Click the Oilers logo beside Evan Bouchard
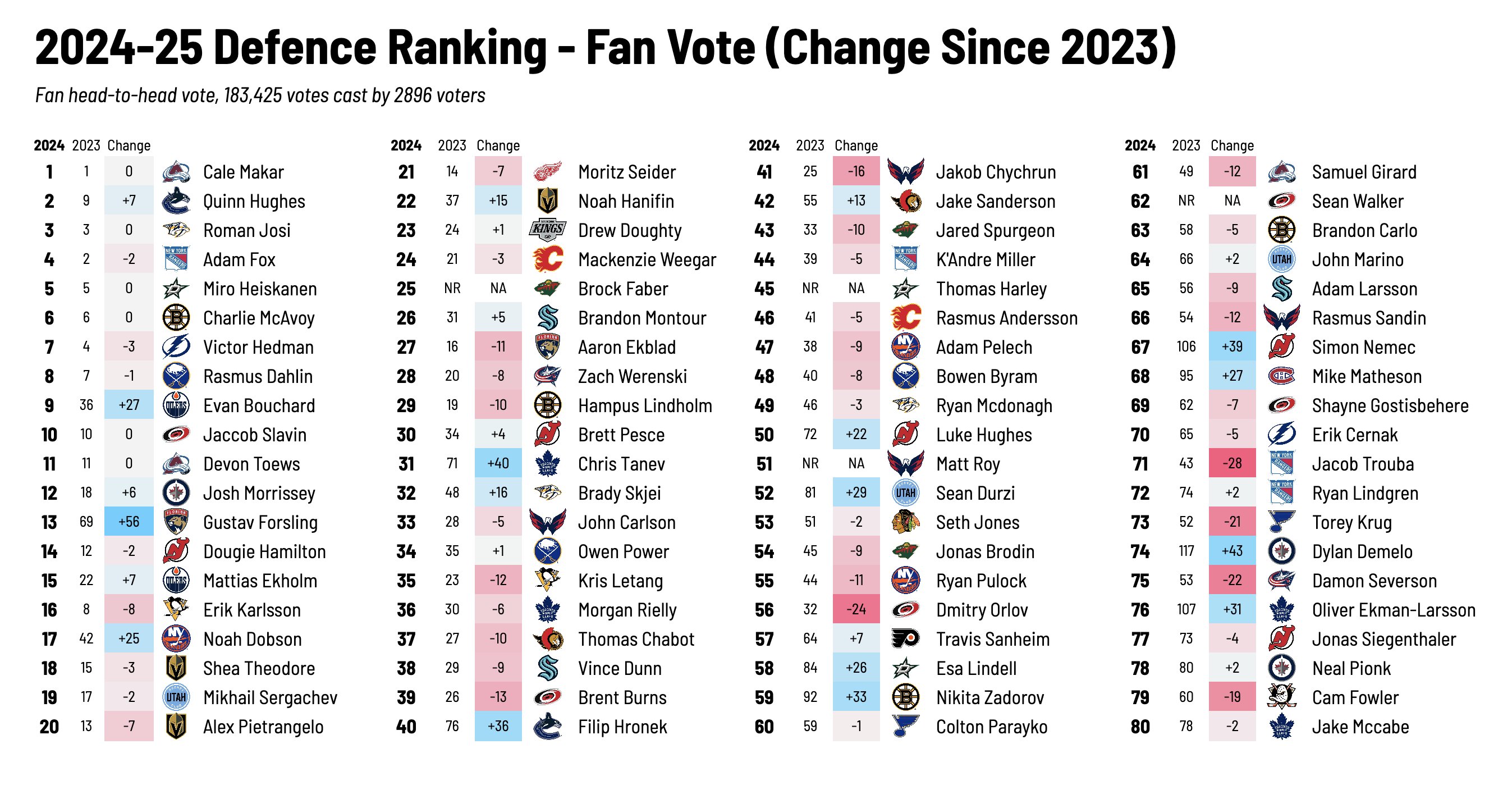Screen dimensions: 1512x785 (176, 406)
